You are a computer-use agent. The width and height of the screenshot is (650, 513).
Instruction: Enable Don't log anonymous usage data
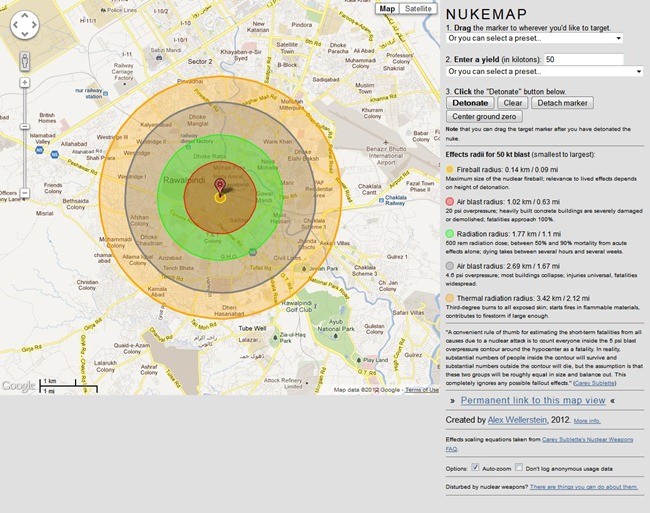[519, 468]
